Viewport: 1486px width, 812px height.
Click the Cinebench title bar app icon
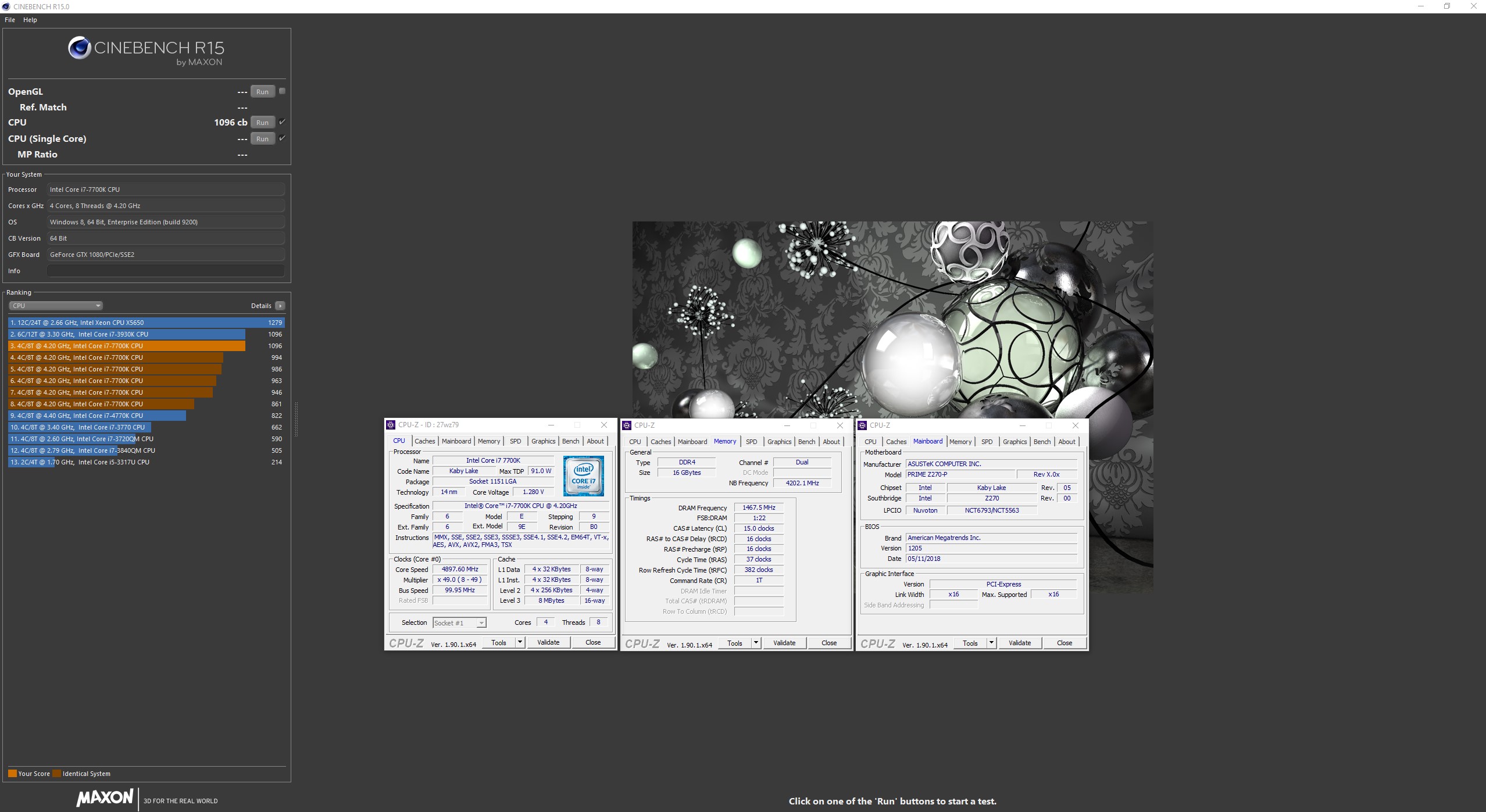coord(6,6)
